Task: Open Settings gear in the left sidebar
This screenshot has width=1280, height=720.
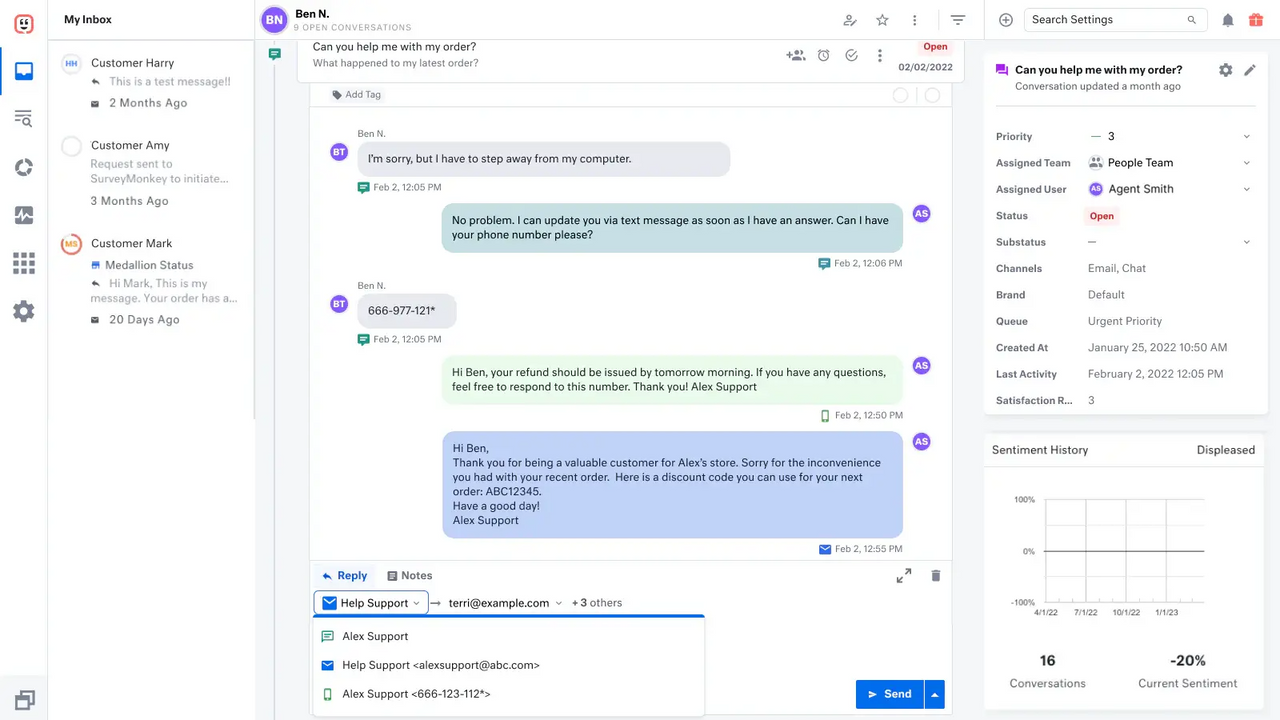Action: (x=24, y=311)
